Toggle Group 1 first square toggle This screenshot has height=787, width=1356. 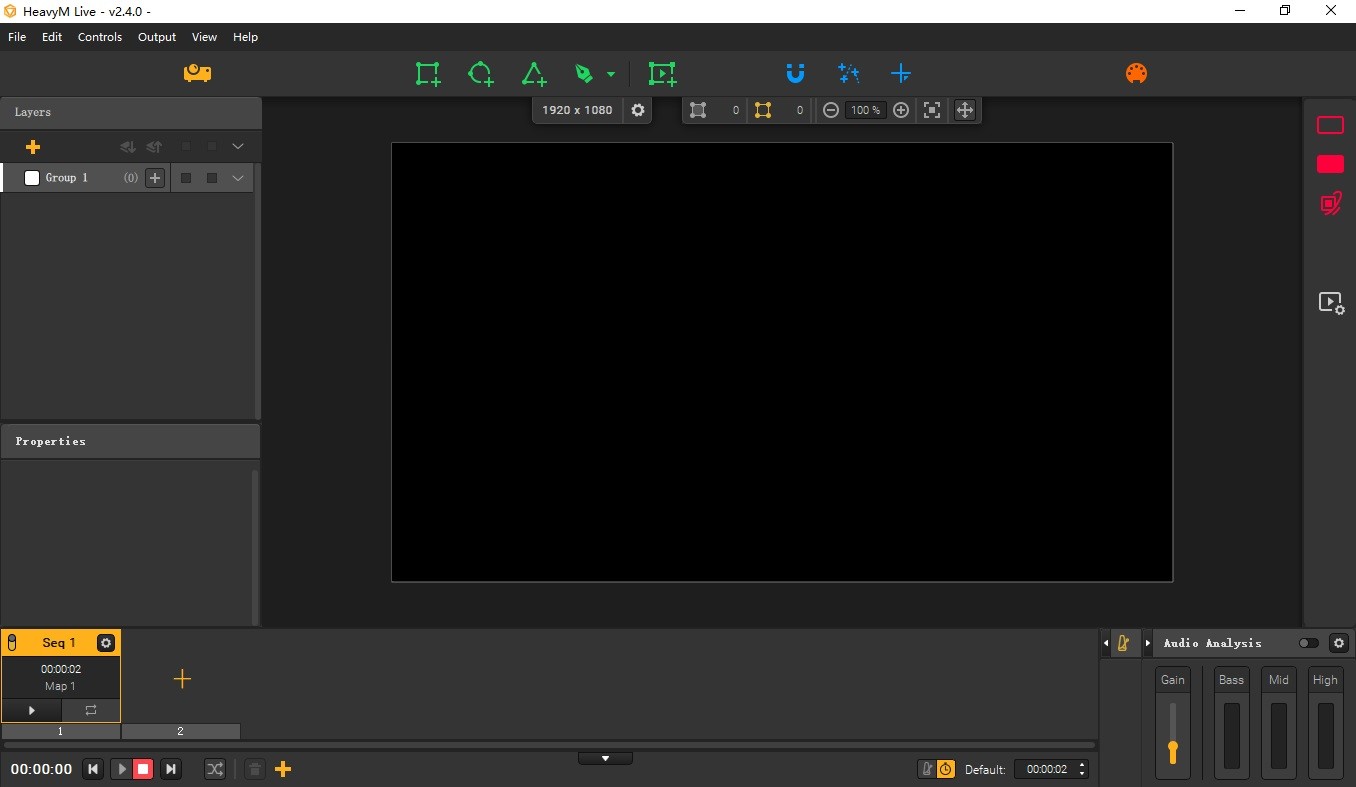pyautogui.click(x=186, y=178)
